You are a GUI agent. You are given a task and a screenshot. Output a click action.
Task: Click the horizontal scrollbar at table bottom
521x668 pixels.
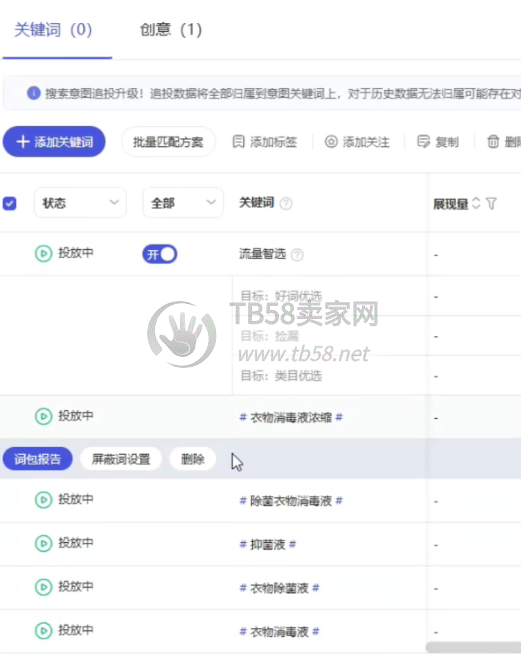click(473, 648)
